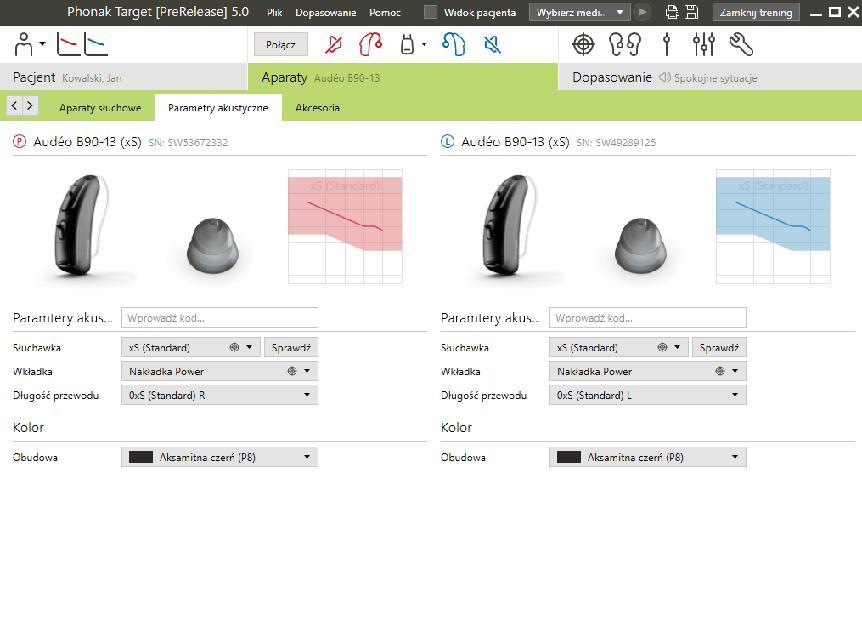Select the Parametry akustyczne tab
Screen dimensions: 862x627
coord(218,108)
